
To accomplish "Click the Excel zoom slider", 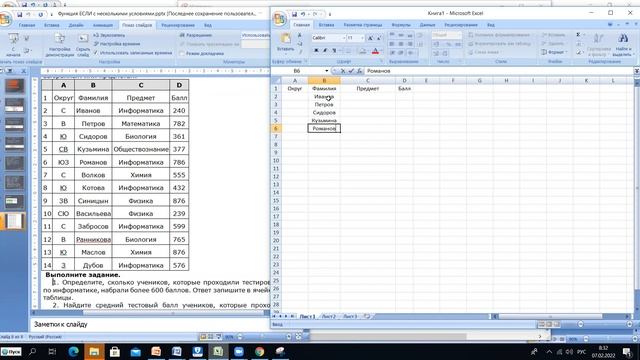I will tap(604, 324).
